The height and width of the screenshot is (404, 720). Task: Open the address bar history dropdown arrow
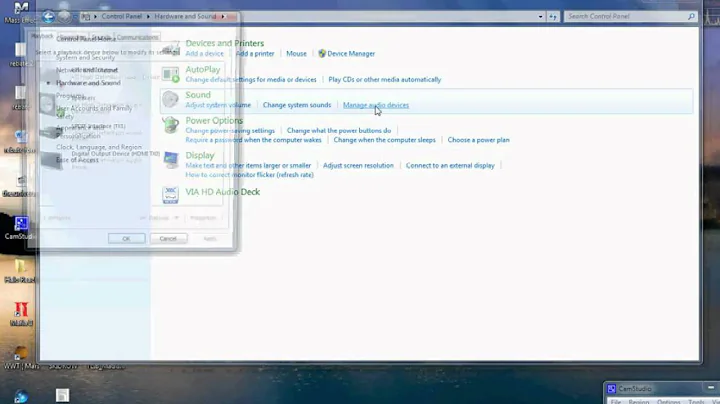click(x=540, y=17)
